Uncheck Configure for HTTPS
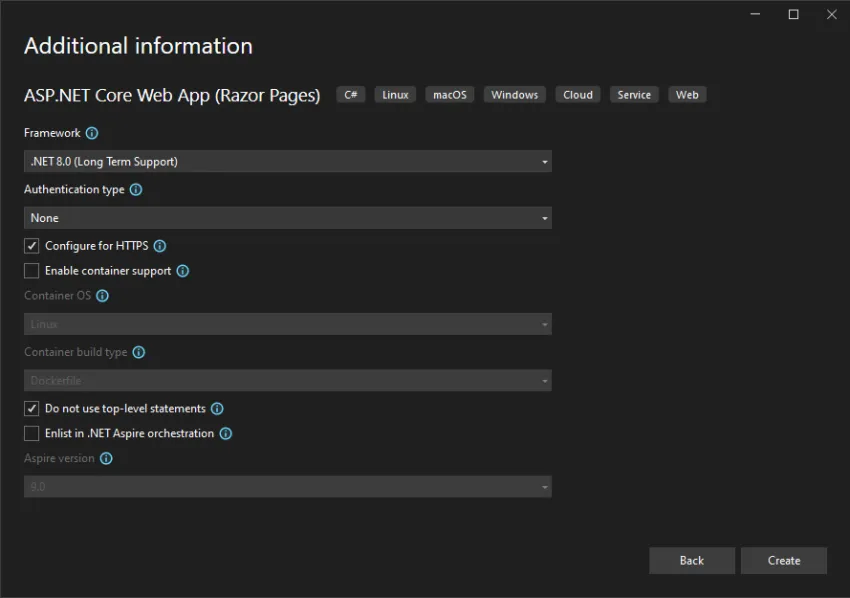The height and width of the screenshot is (598, 850). point(31,245)
